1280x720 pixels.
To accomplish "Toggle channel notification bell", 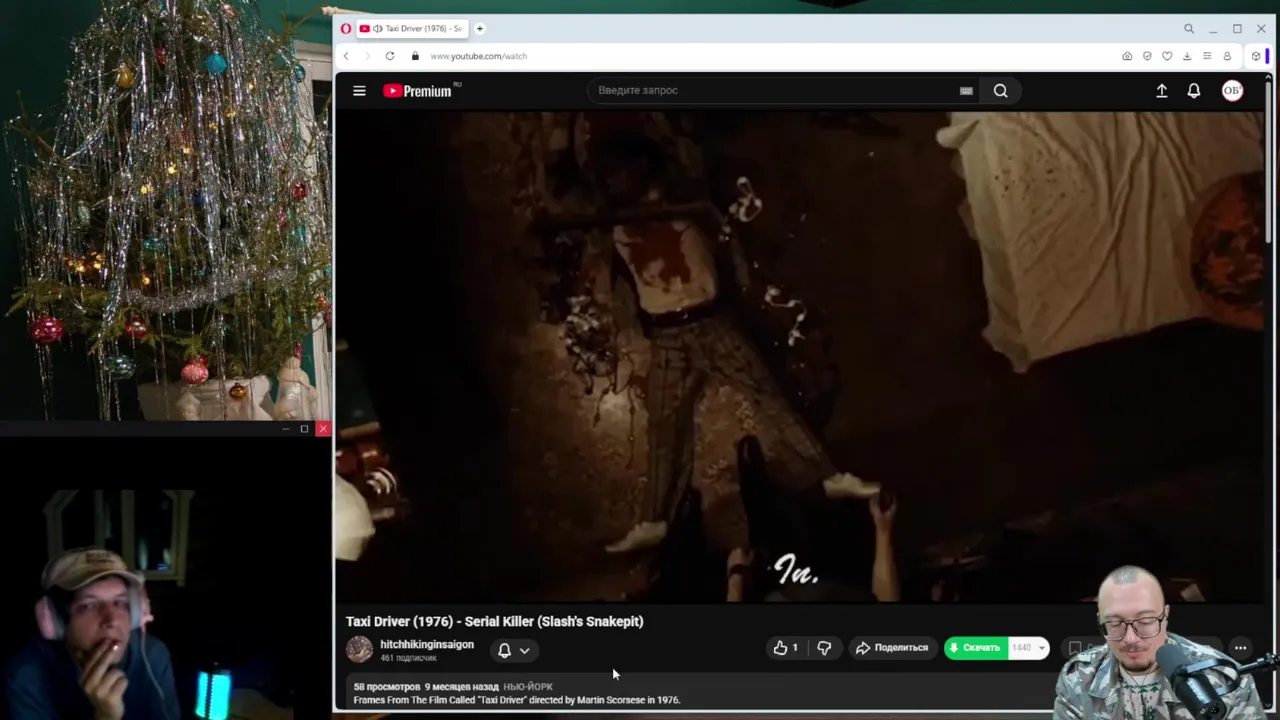I will coord(505,650).
